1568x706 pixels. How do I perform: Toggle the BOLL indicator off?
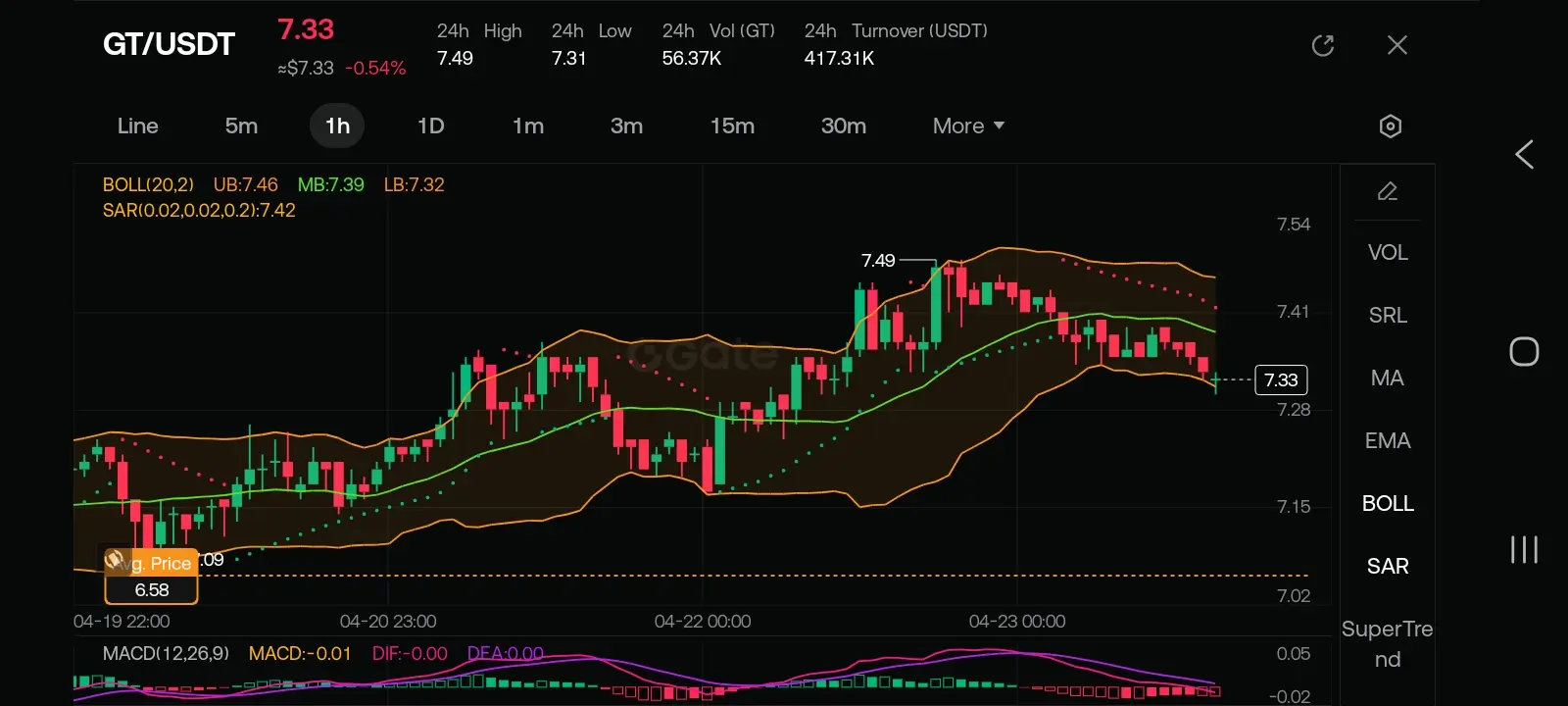click(1388, 504)
